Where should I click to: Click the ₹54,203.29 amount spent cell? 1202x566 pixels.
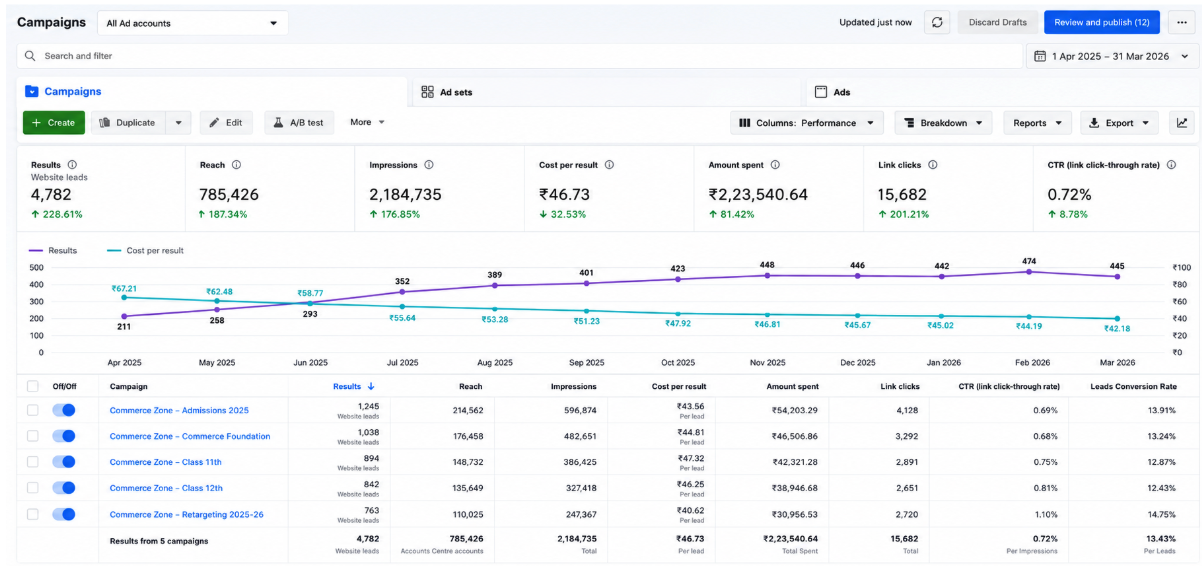pos(795,410)
